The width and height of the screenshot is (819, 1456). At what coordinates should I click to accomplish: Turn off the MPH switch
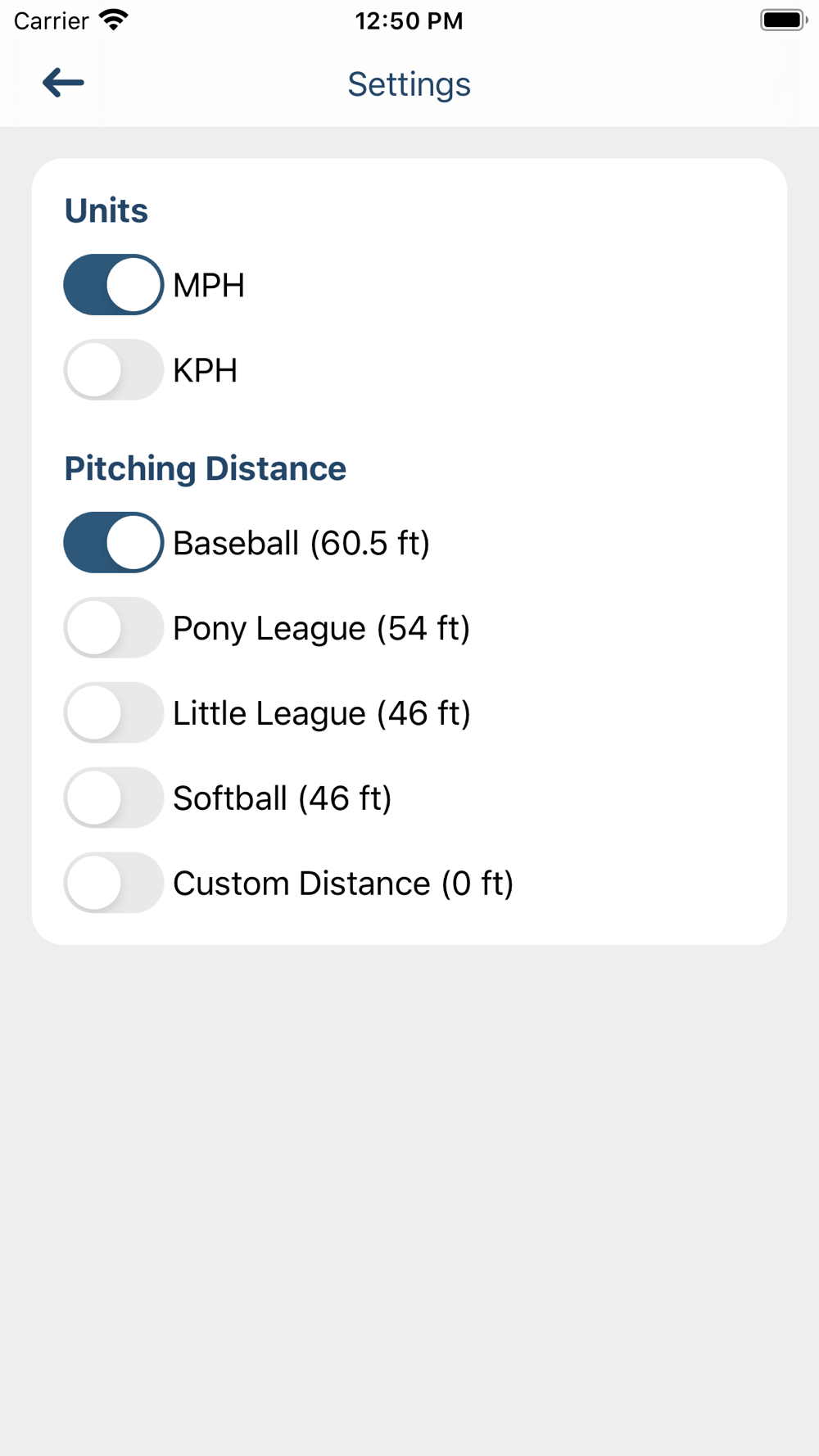pyautogui.click(x=114, y=285)
